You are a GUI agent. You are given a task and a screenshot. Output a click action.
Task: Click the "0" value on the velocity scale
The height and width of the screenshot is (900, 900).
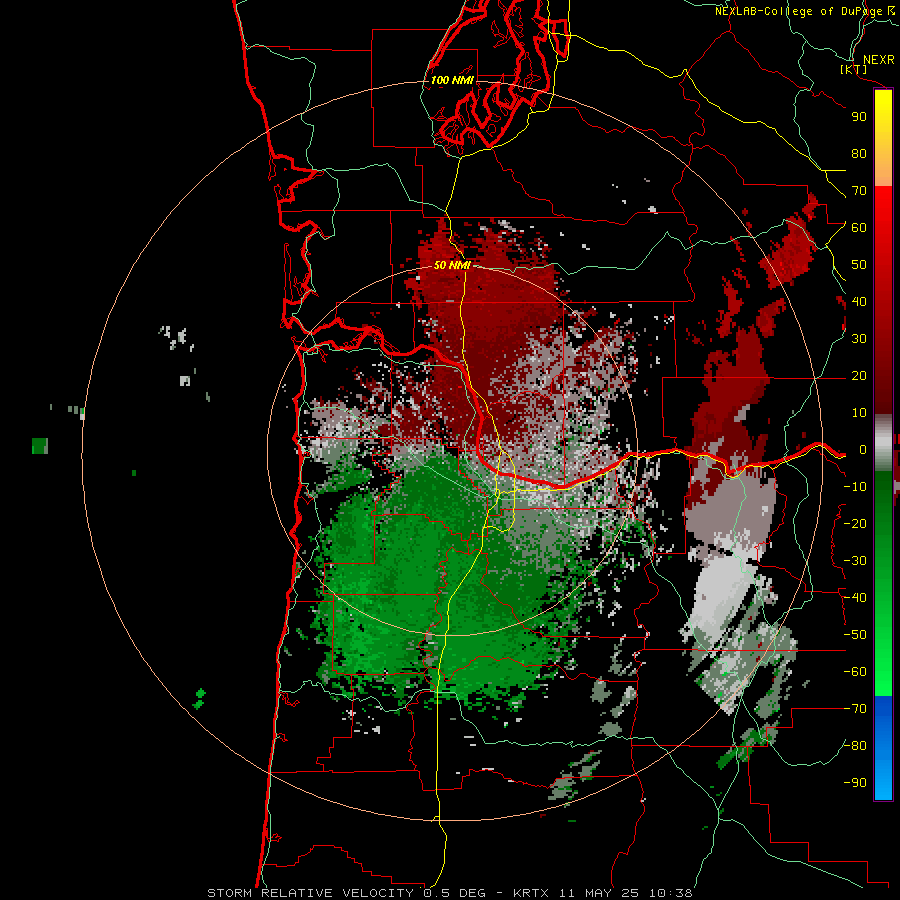(863, 449)
